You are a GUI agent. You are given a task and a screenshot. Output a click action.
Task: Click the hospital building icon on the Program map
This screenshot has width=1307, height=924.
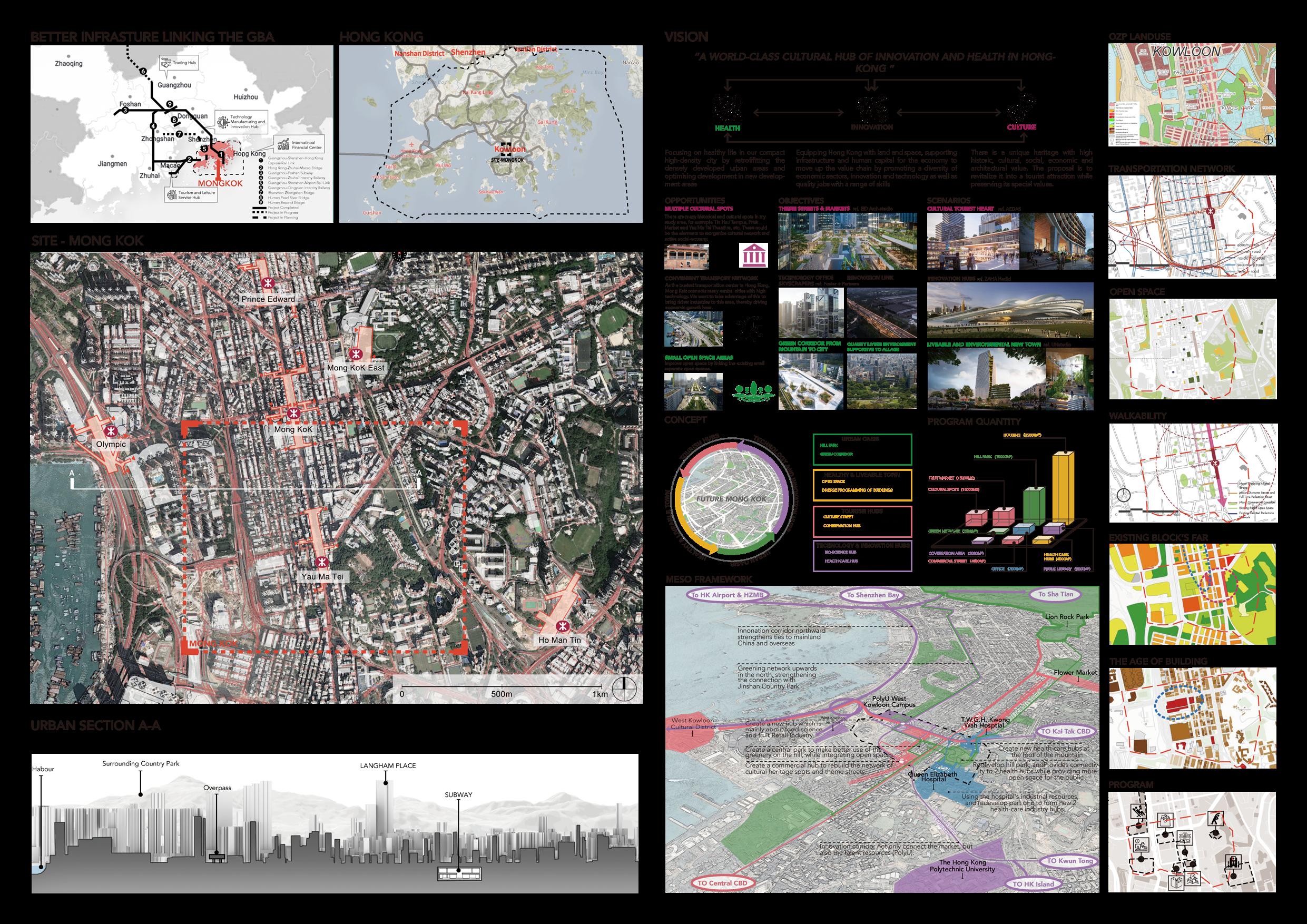point(1234,862)
